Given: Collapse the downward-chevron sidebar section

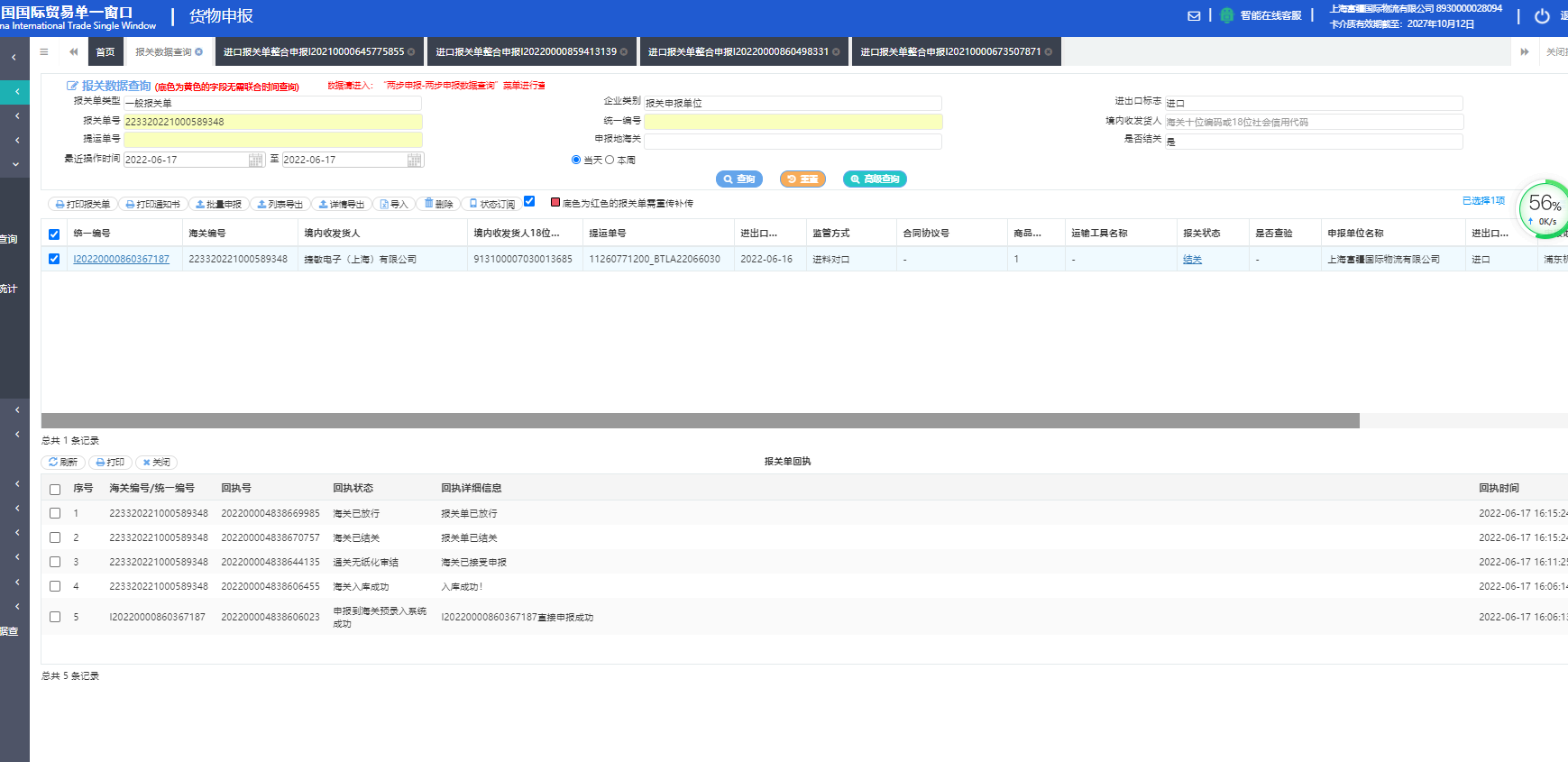Looking at the screenshot, I should (14, 164).
